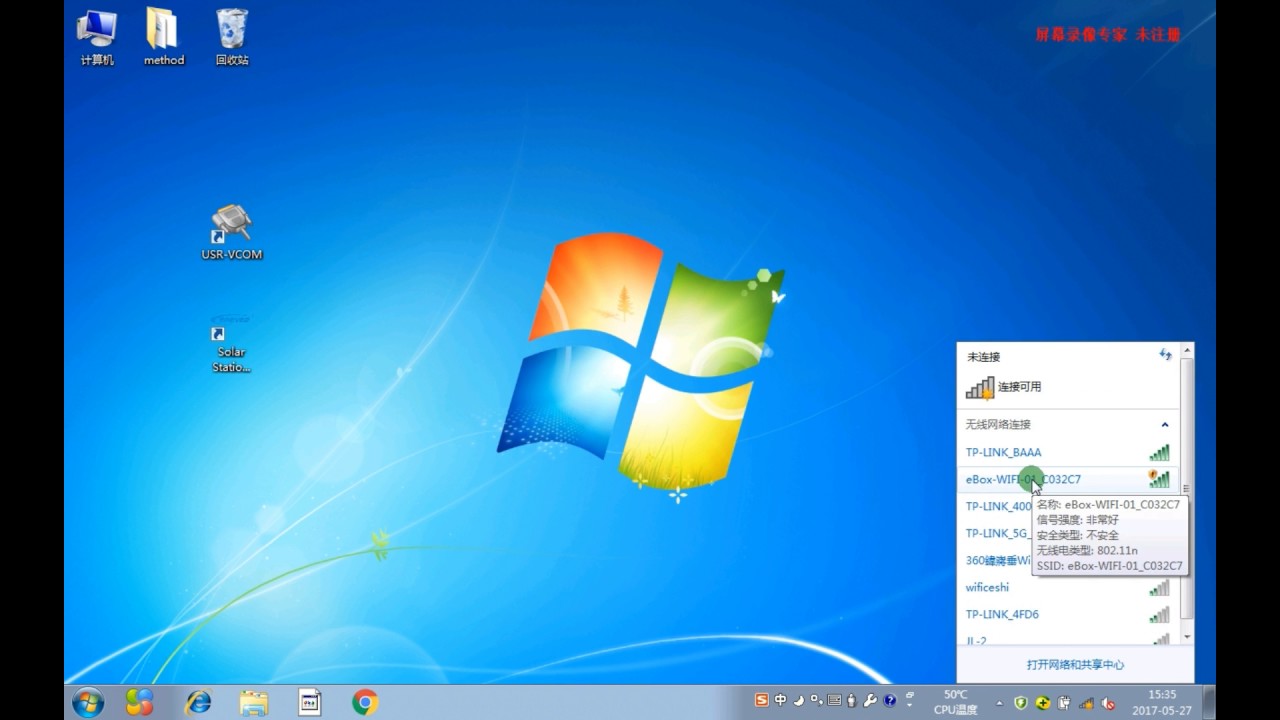Show hidden tray icons arrow
The width and height of the screenshot is (1280, 720).
(x=998, y=702)
